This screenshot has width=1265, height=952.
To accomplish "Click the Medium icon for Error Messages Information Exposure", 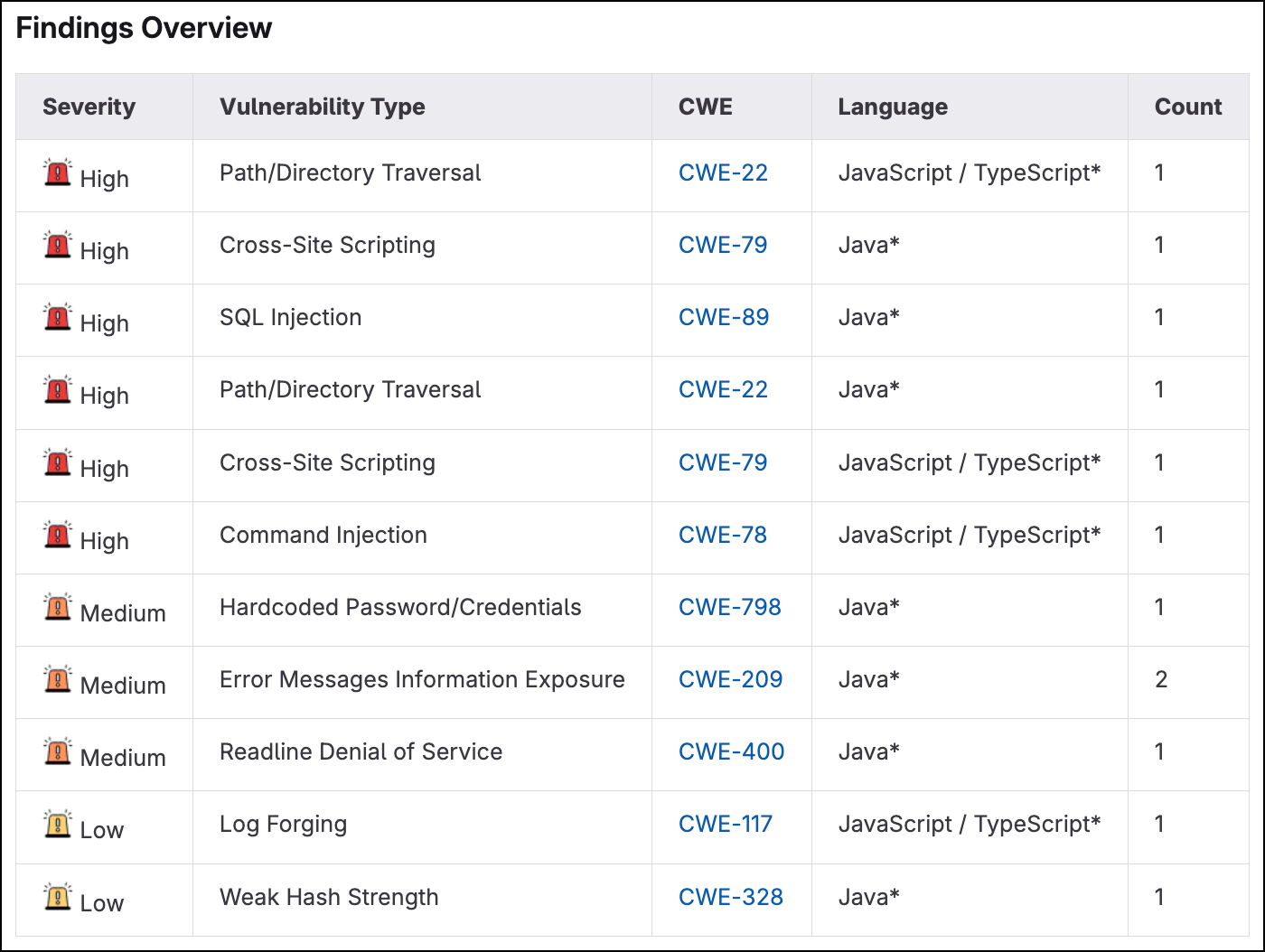I will click(x=58, y=679).
